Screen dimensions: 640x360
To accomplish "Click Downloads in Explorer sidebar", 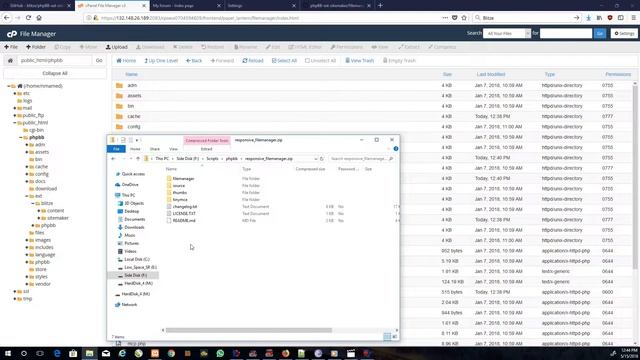I will tap(134, 227).
